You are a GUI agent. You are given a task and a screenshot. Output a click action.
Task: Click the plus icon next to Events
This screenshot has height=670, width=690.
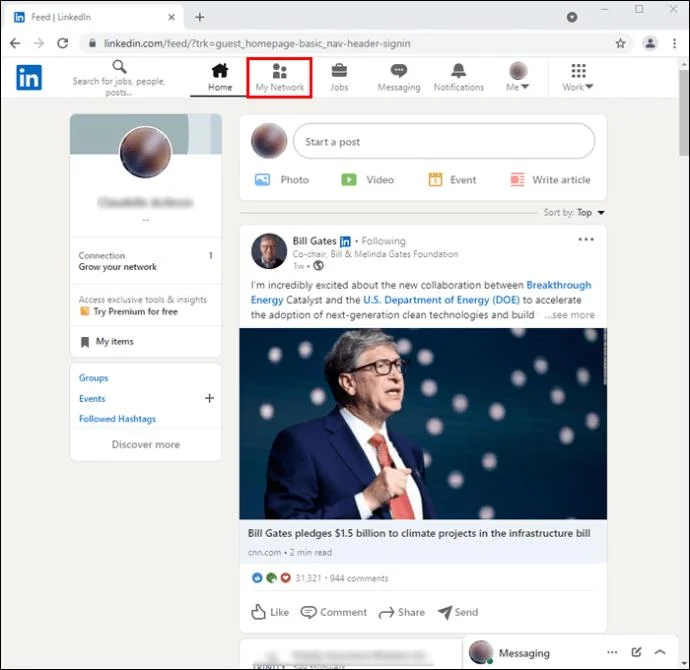[209, 398]
